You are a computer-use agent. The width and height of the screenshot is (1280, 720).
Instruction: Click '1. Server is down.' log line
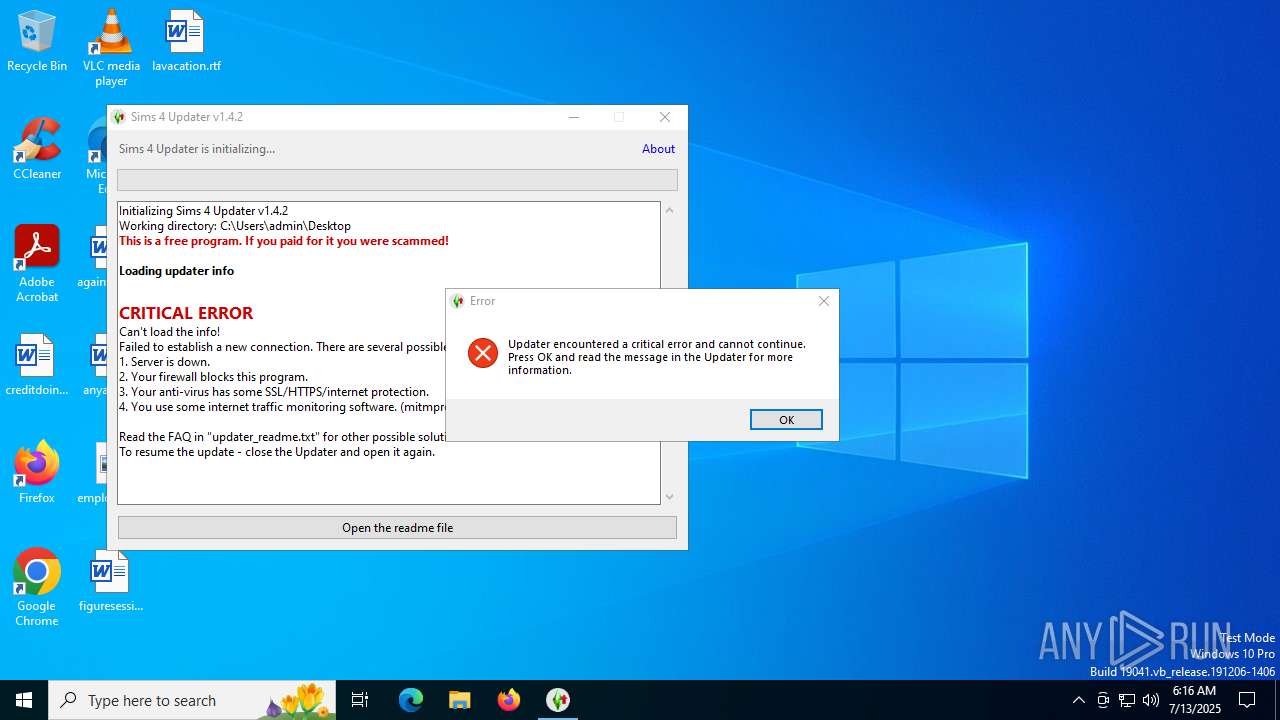coord(165,362)
